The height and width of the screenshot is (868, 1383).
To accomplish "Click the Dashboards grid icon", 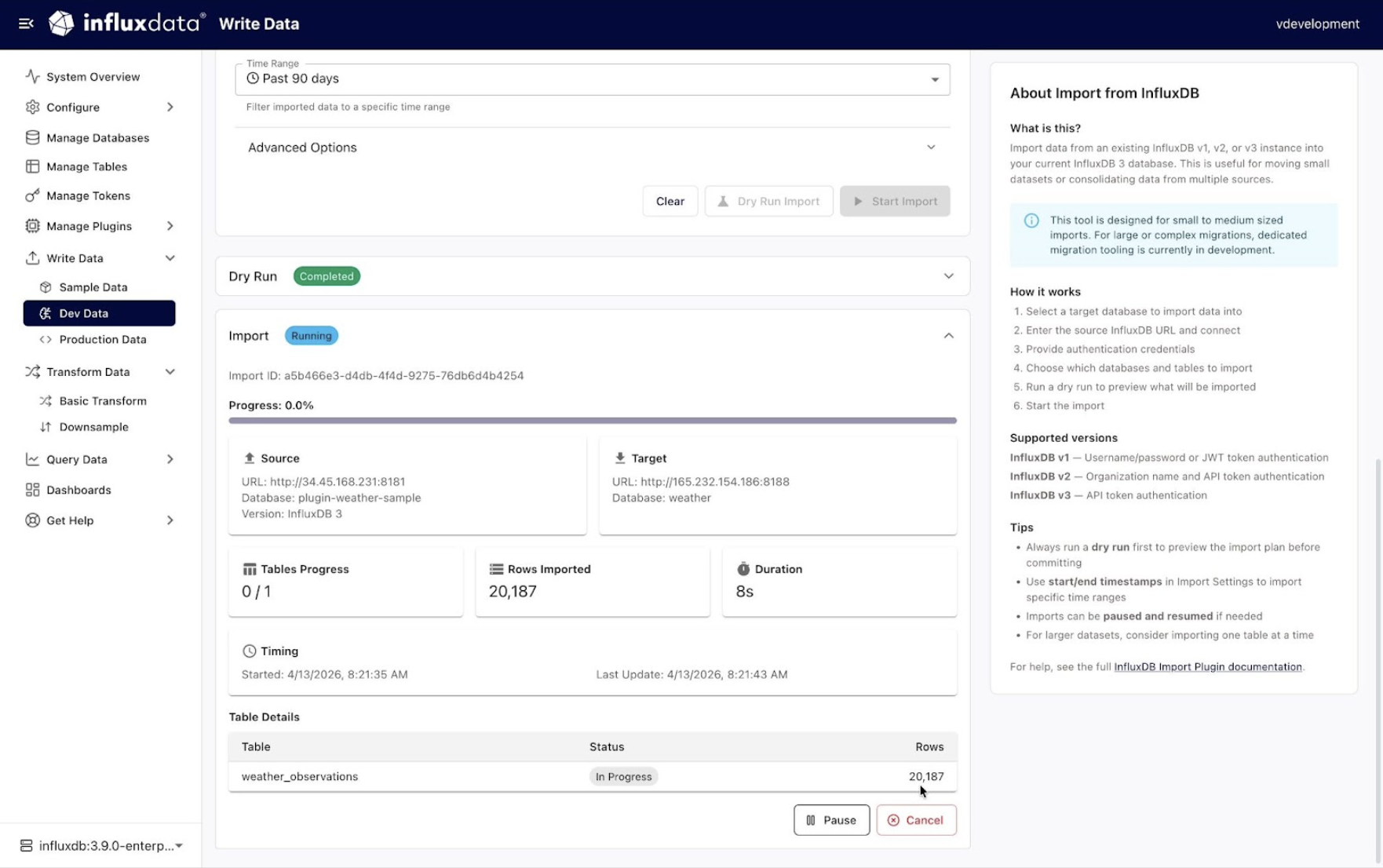I will point(32,490).
